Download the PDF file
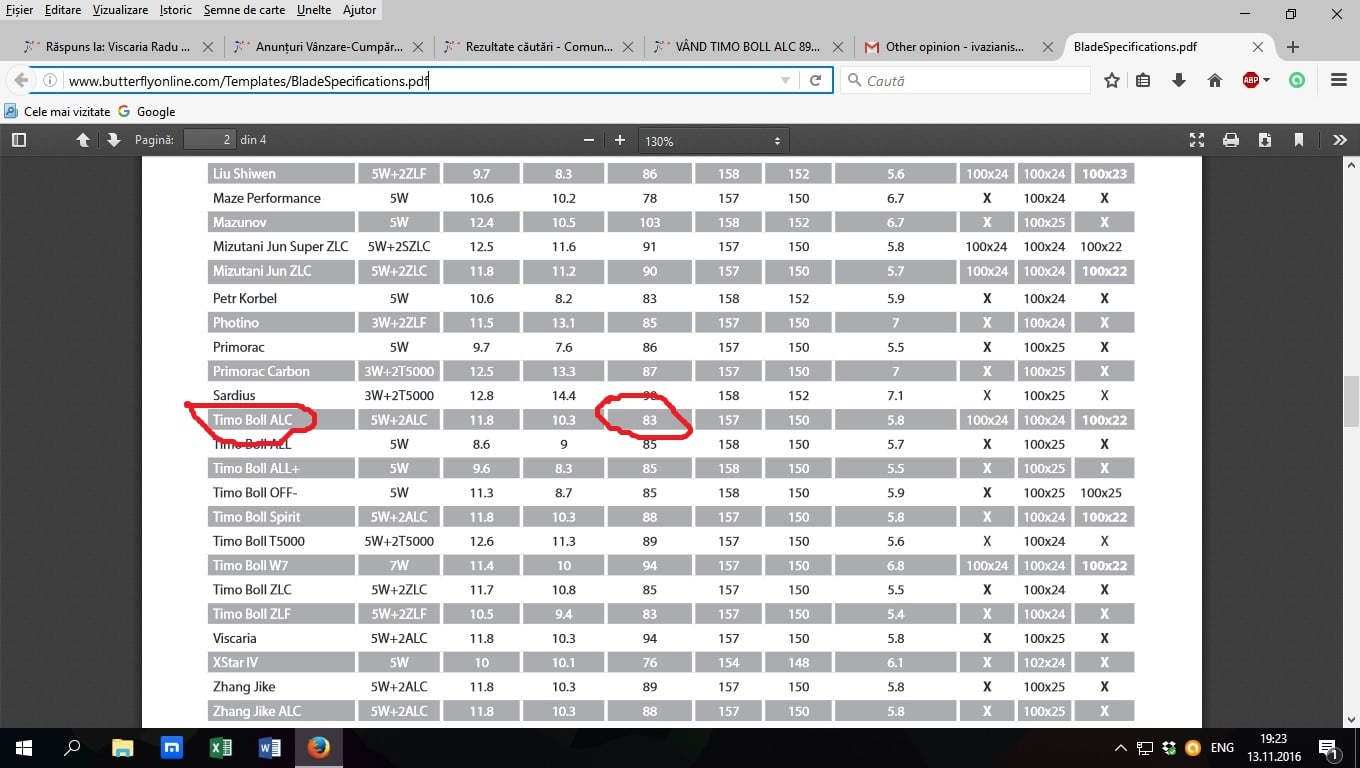The width and height of the screenshot is (1360, 768). point(1265,140)
